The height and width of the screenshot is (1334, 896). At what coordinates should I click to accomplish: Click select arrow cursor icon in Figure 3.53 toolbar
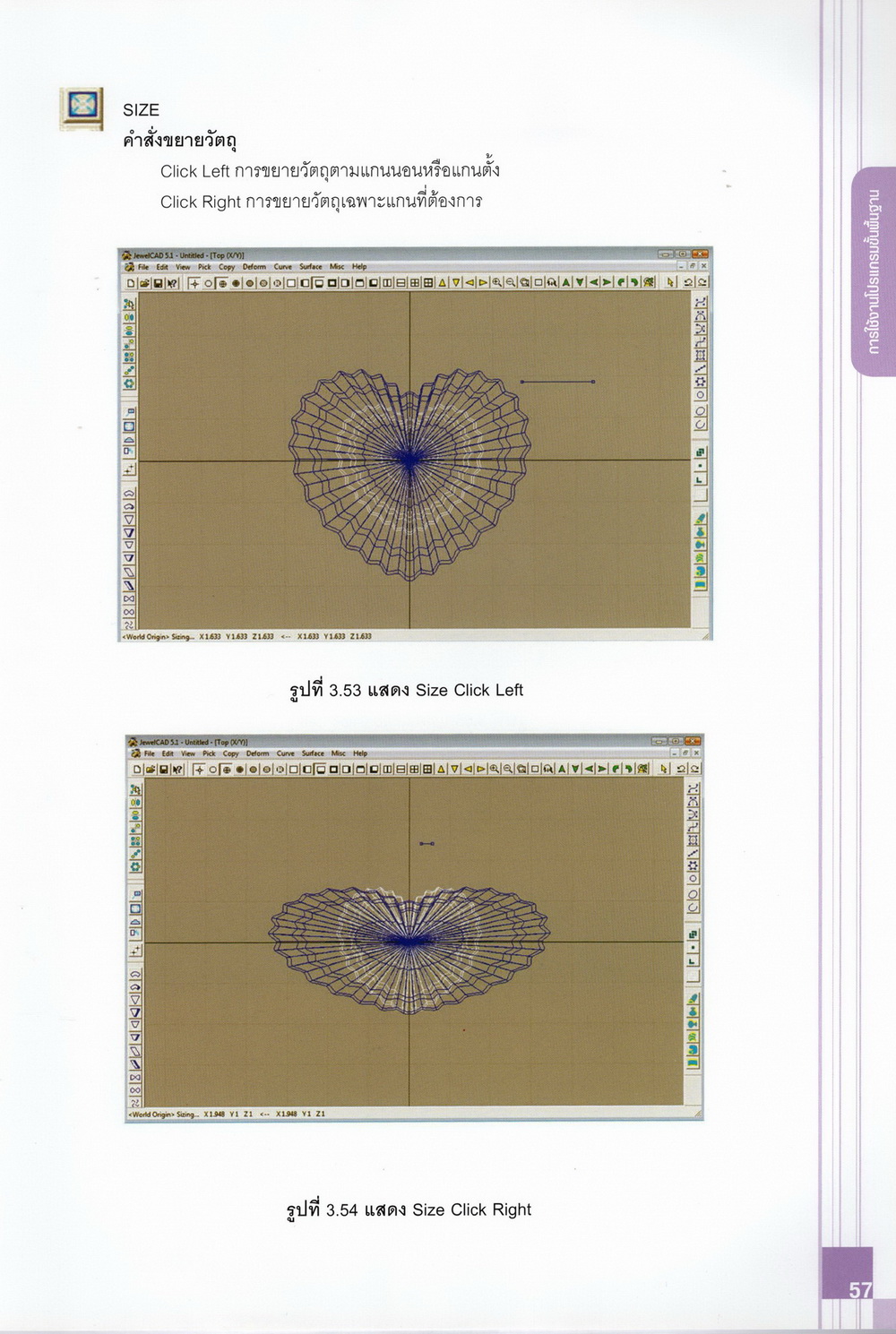670,283
